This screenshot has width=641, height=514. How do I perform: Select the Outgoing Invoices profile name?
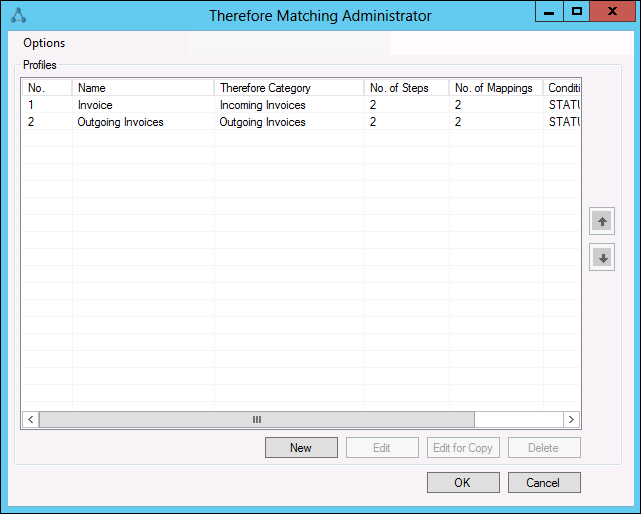coord(120,122)
